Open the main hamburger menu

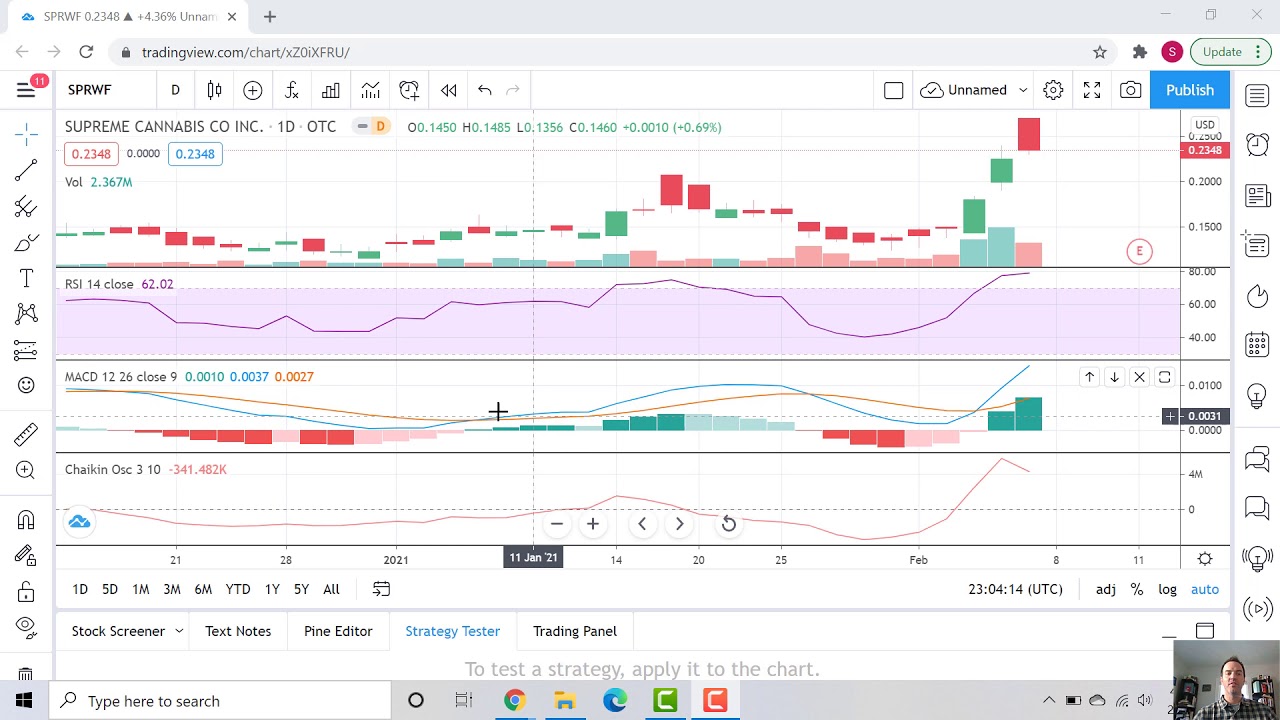point(26,90)
